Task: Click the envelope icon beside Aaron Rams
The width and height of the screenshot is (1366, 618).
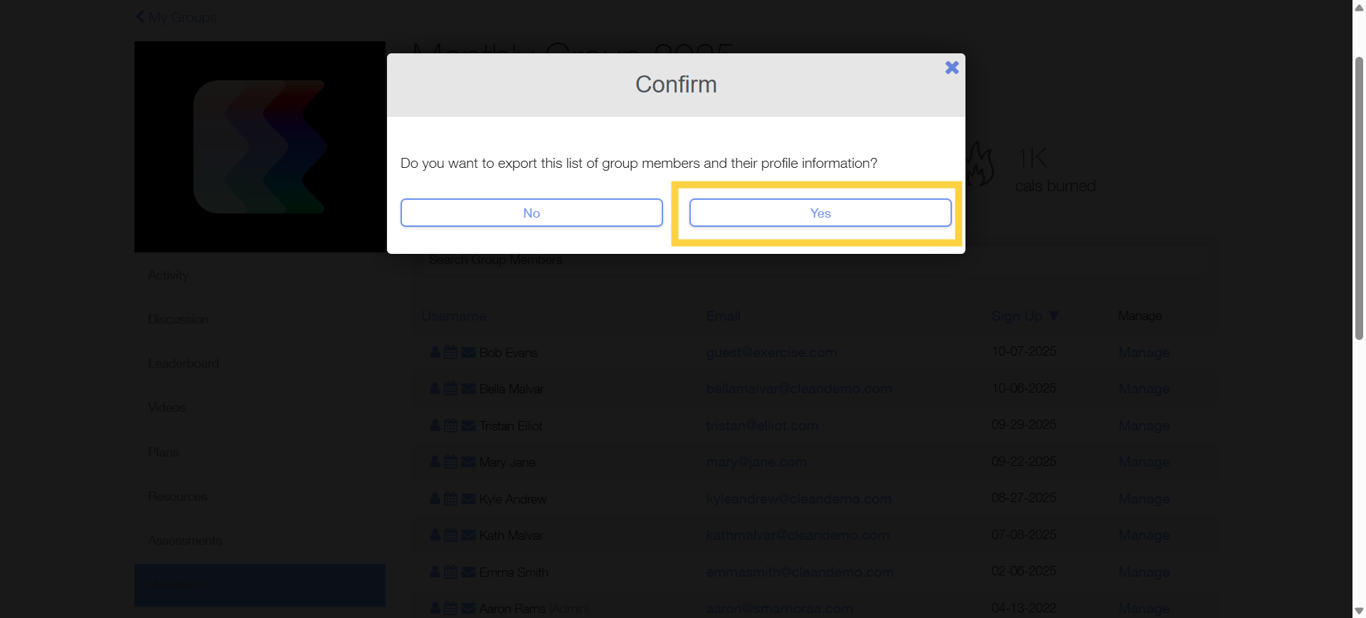Action: 467,607
